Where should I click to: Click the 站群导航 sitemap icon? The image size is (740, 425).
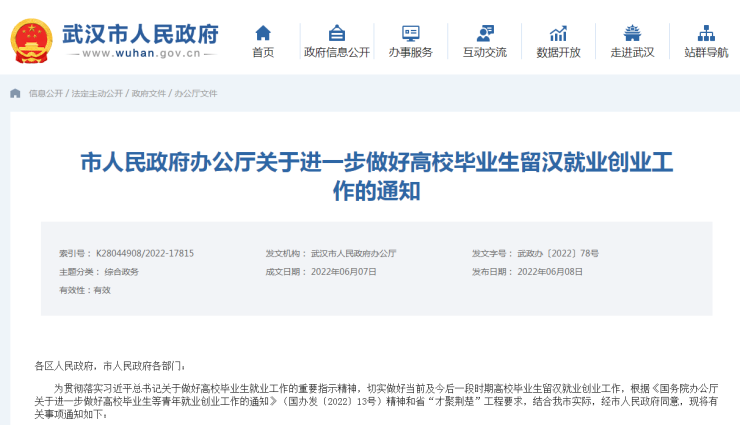point(706,32)
